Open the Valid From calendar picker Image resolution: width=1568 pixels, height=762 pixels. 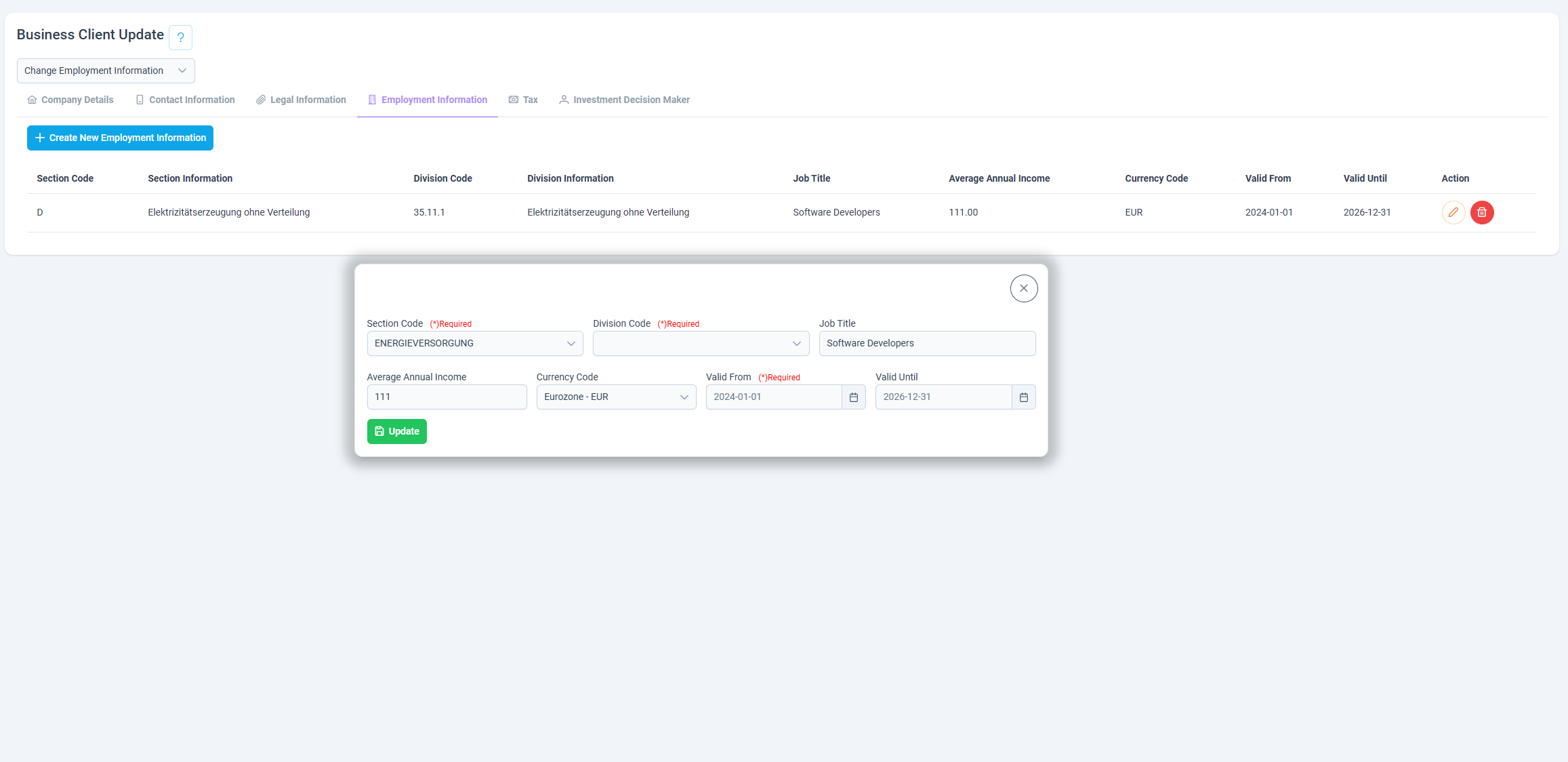tap(854, 397)
